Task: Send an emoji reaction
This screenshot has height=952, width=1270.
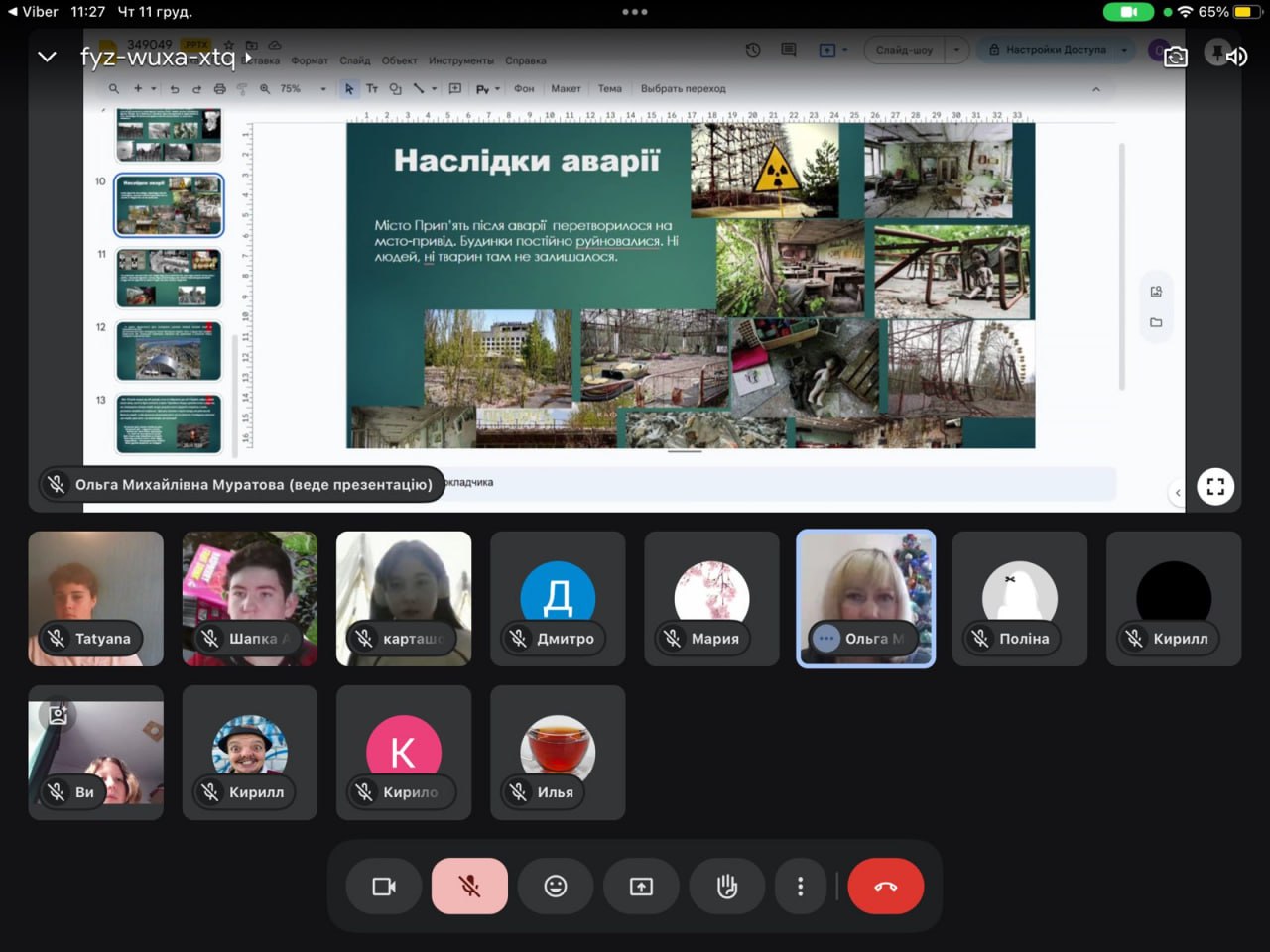Action: click(556, 886)
